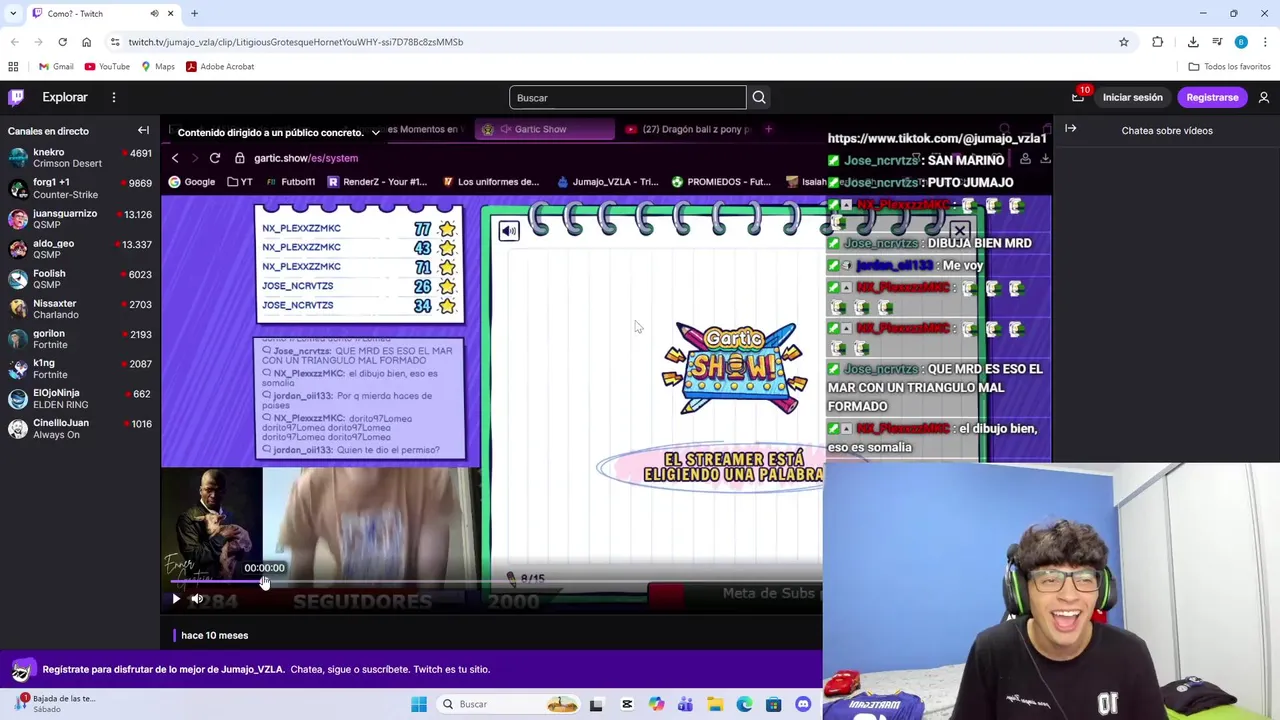Open Chrome three-dot menu
The width and height of the screenshot is (1280, 720).
pyautogui.click(x=1265, y=42)
